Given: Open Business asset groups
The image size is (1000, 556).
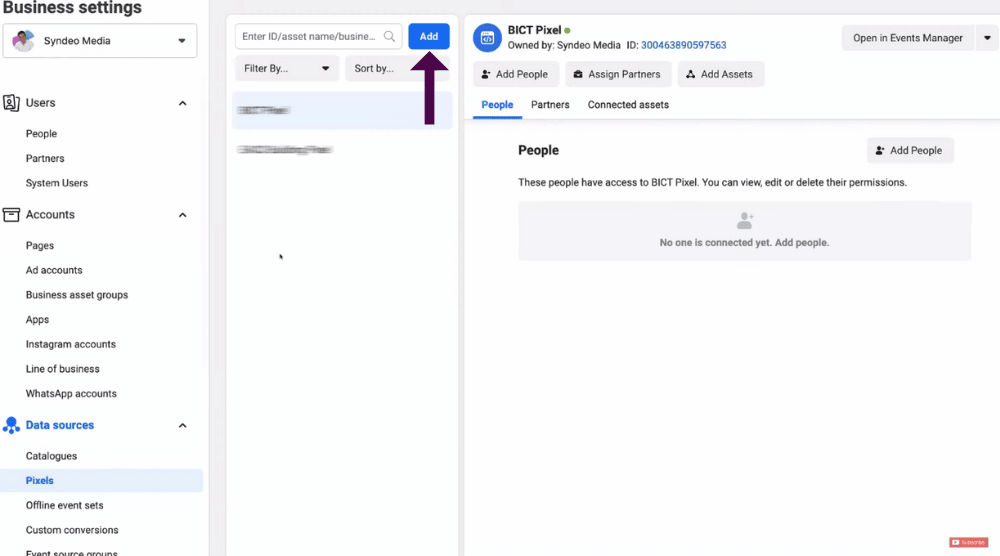Looking at the screenshot, I should (x=77, y=295).
